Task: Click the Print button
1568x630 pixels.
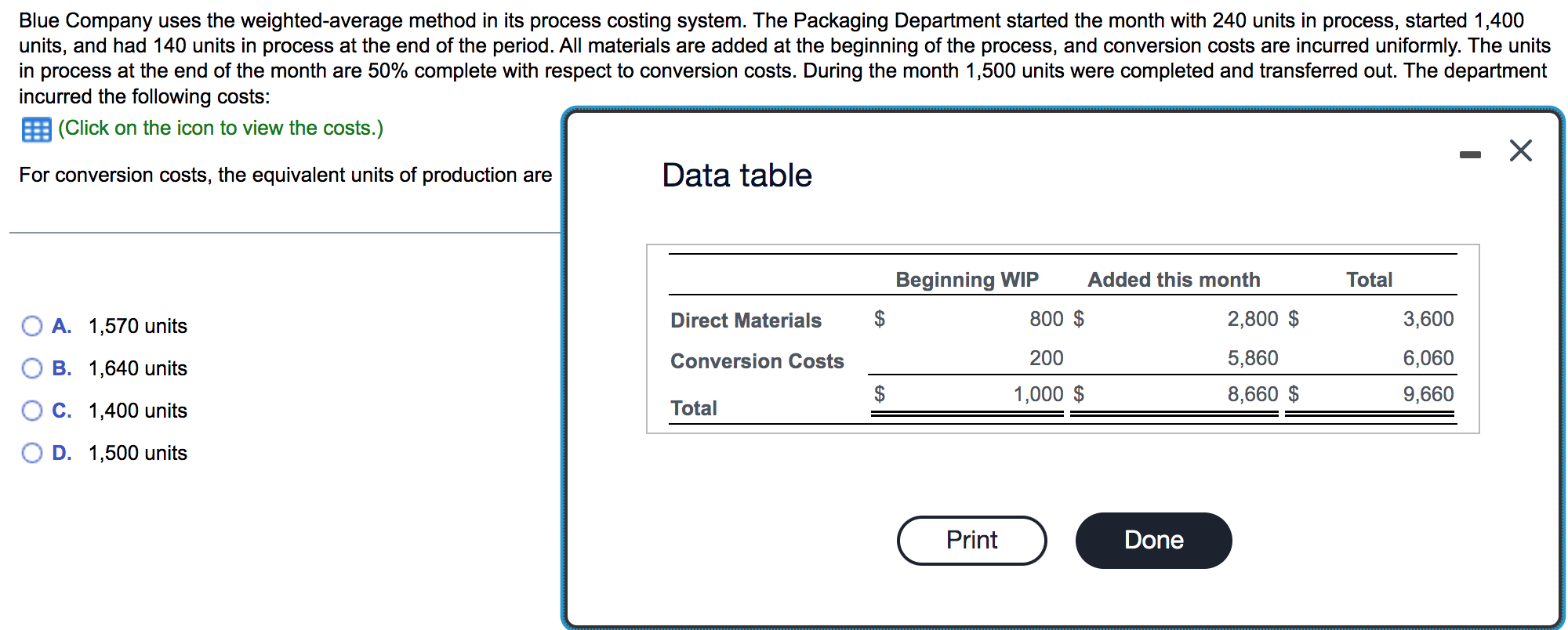Action: pos(971,540)
